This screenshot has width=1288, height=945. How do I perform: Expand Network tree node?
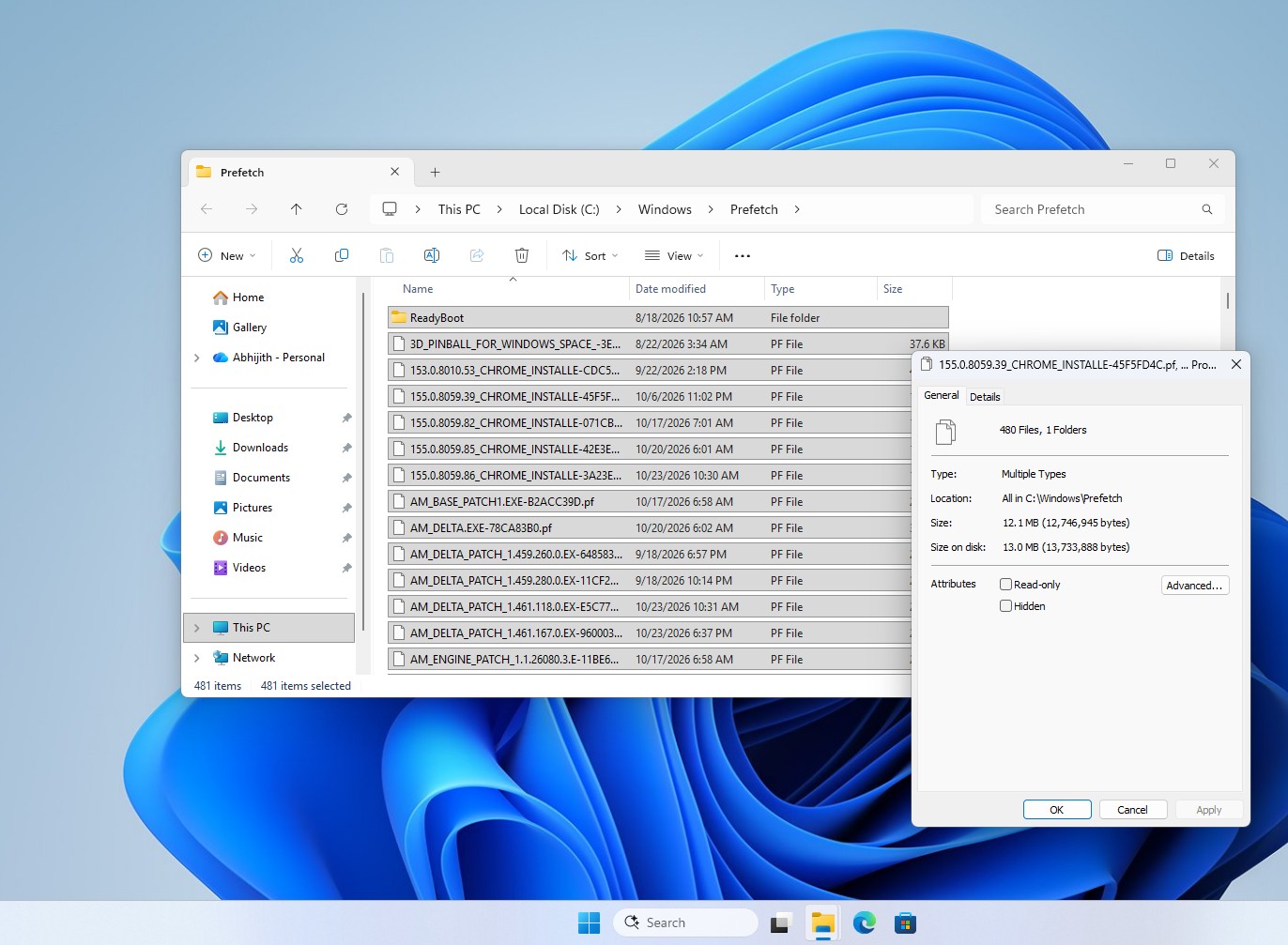(197, 658)
